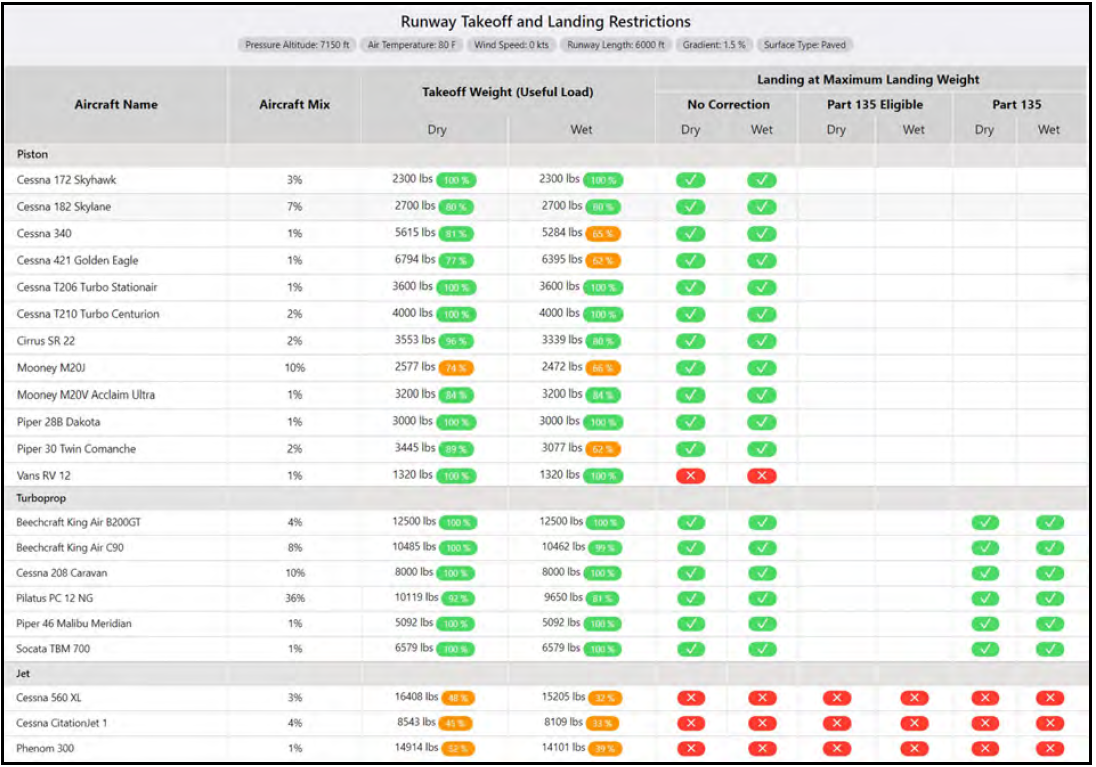
Task: Click the Pilatus PC 12 NG Part 135 dry checkmark
Action: pyautogui.click(x=985, y=598)
